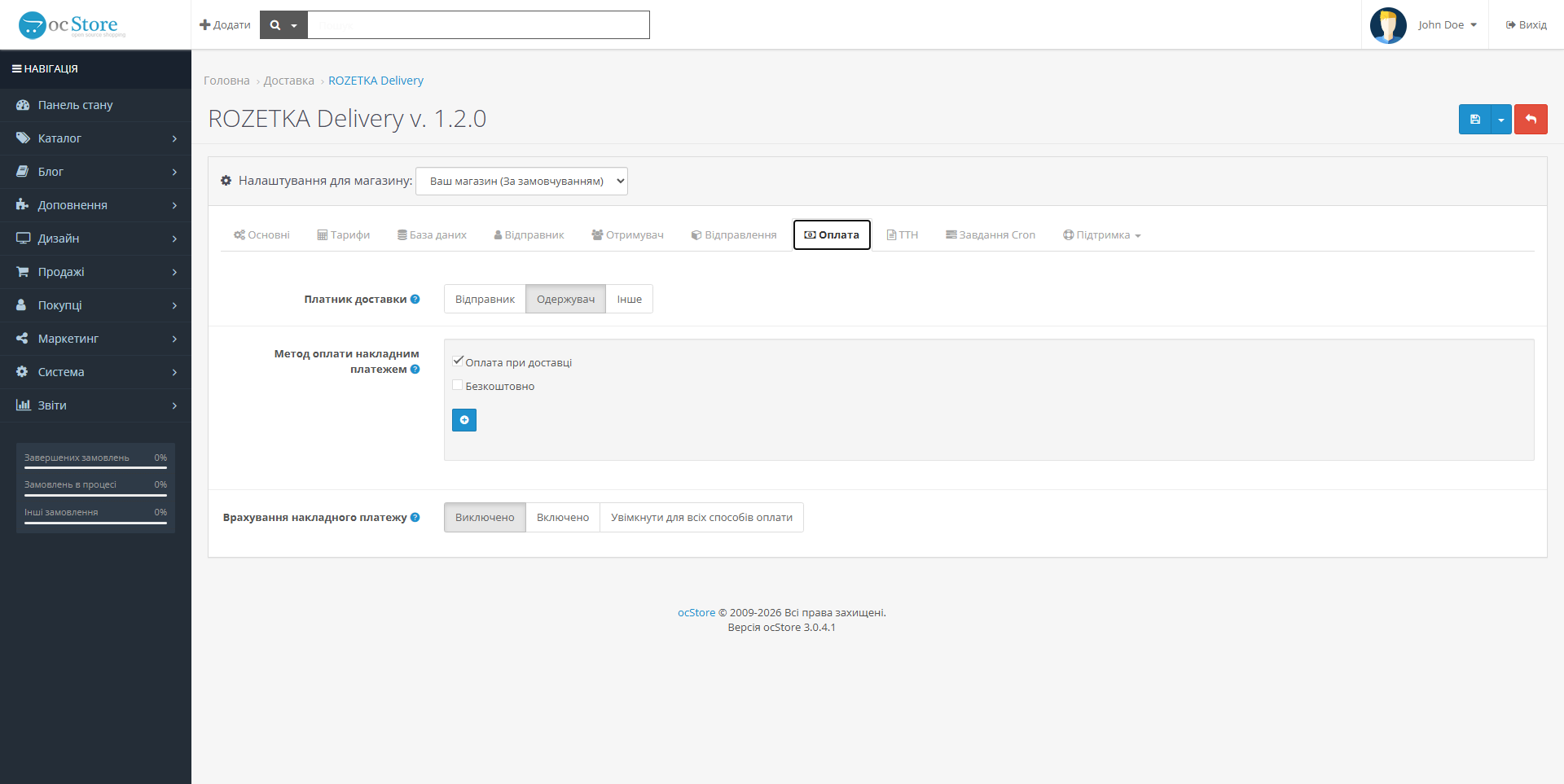Click the Система gear icon
This screenshot has height=784, width=1564.
(x=22, y=372)
